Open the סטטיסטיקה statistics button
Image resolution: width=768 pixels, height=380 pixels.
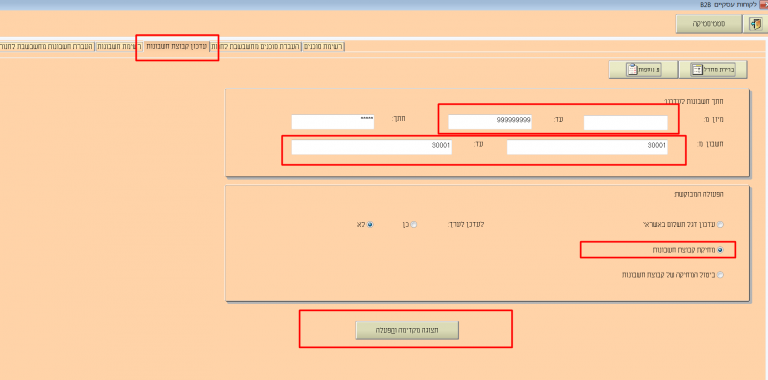click(709, 24)
